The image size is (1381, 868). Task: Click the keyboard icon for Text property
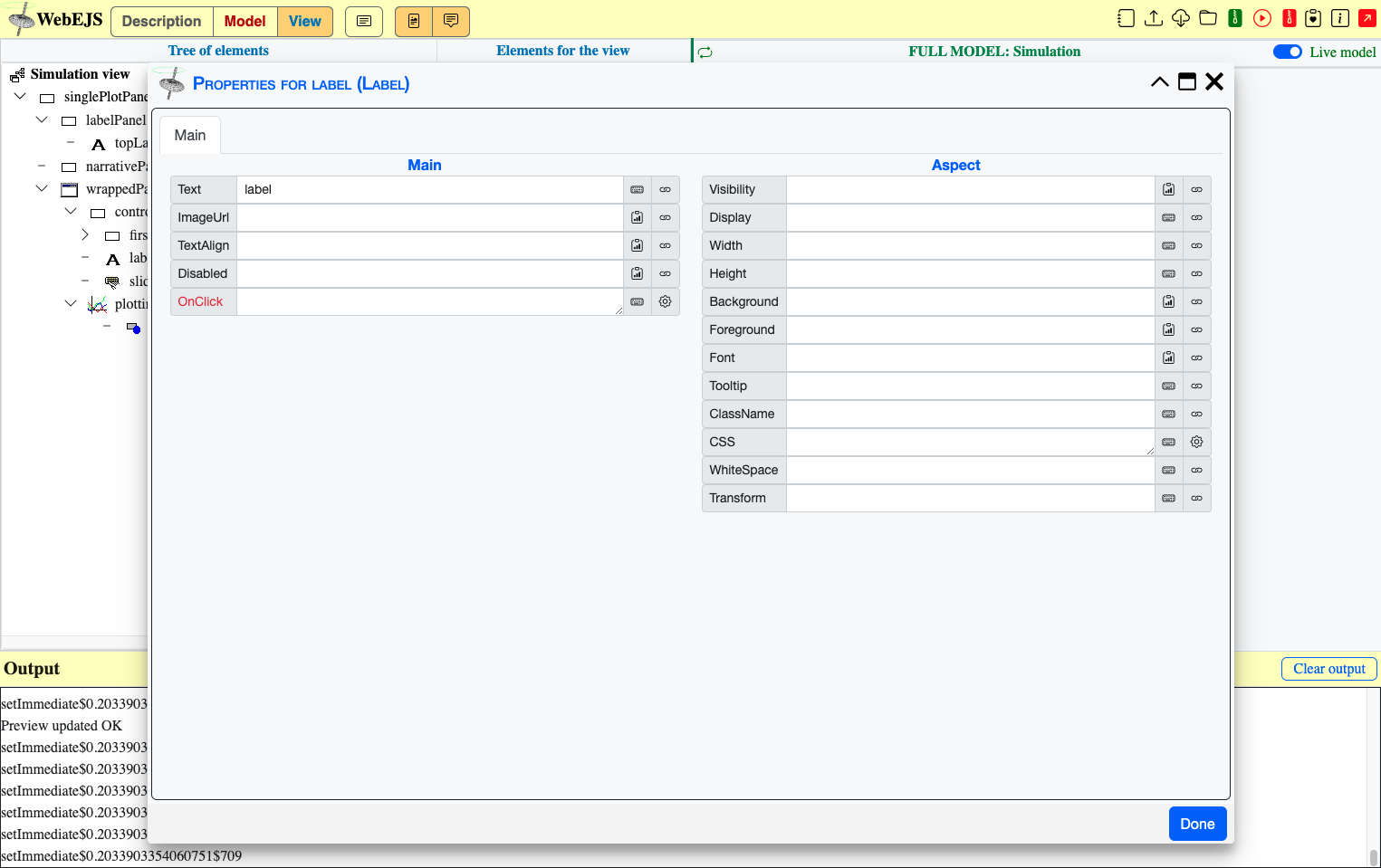coord(637,189)
